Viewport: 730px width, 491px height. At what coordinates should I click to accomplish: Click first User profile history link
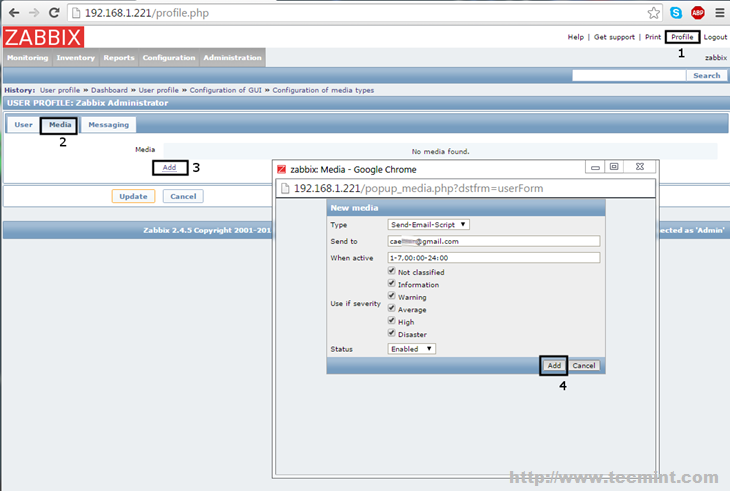coord(60,90)
